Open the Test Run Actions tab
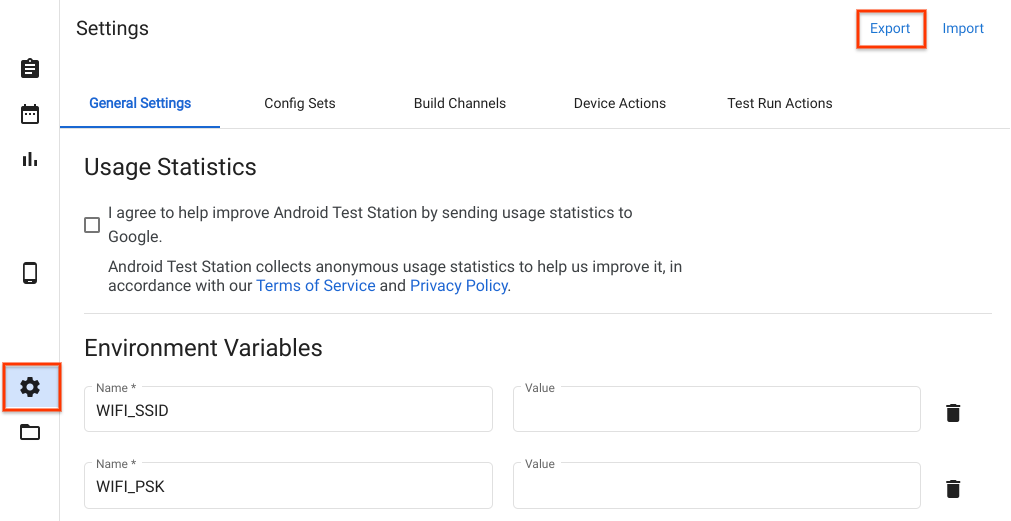The height and width of the screenshot is (521, 1011). tap(780, 103)
